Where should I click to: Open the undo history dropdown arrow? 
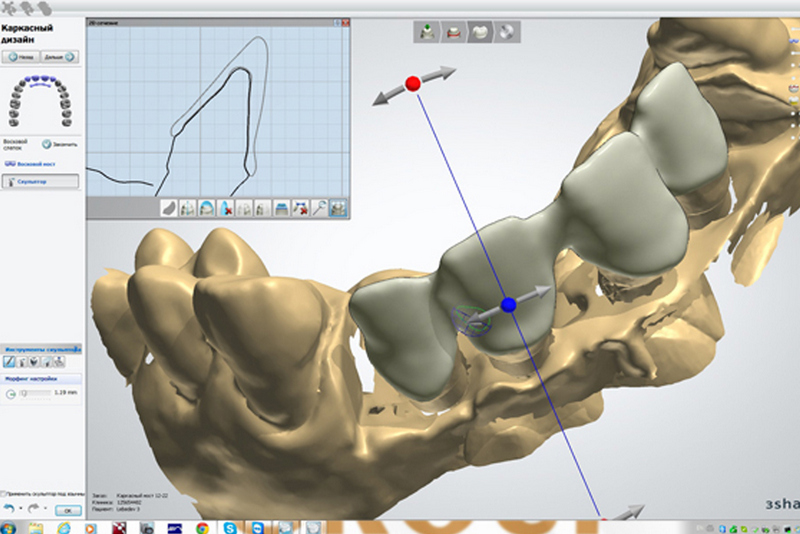tap(22, 509)
